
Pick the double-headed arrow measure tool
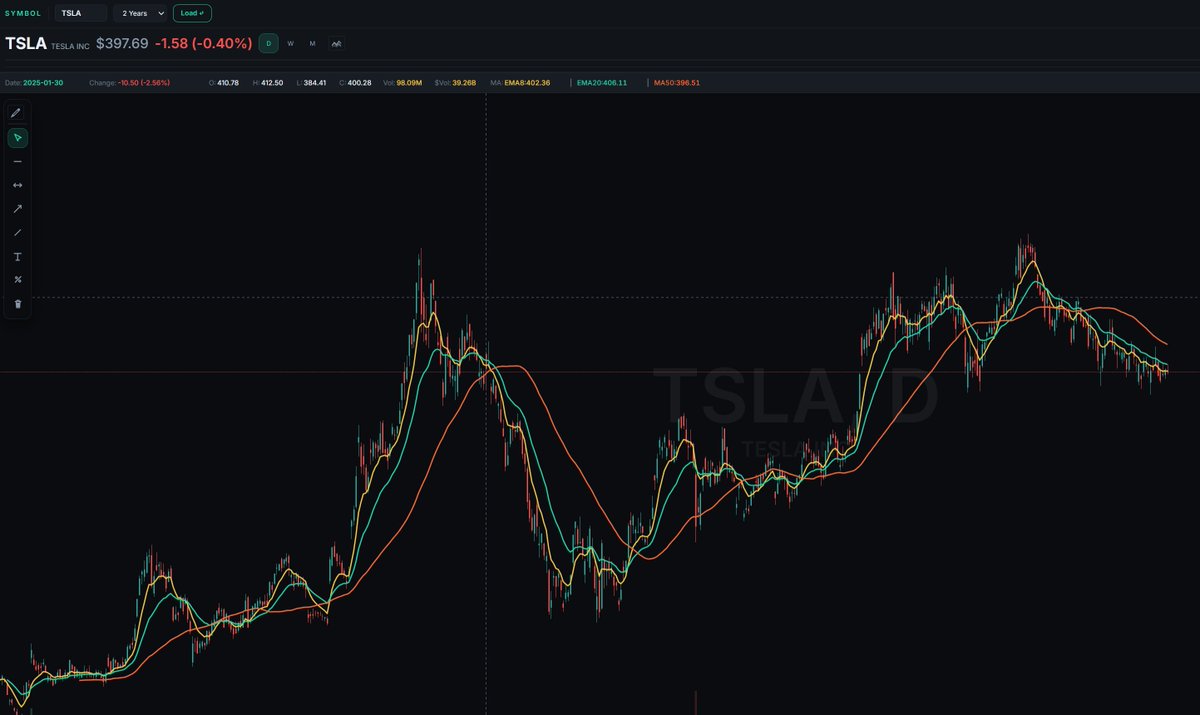(17, 185)
